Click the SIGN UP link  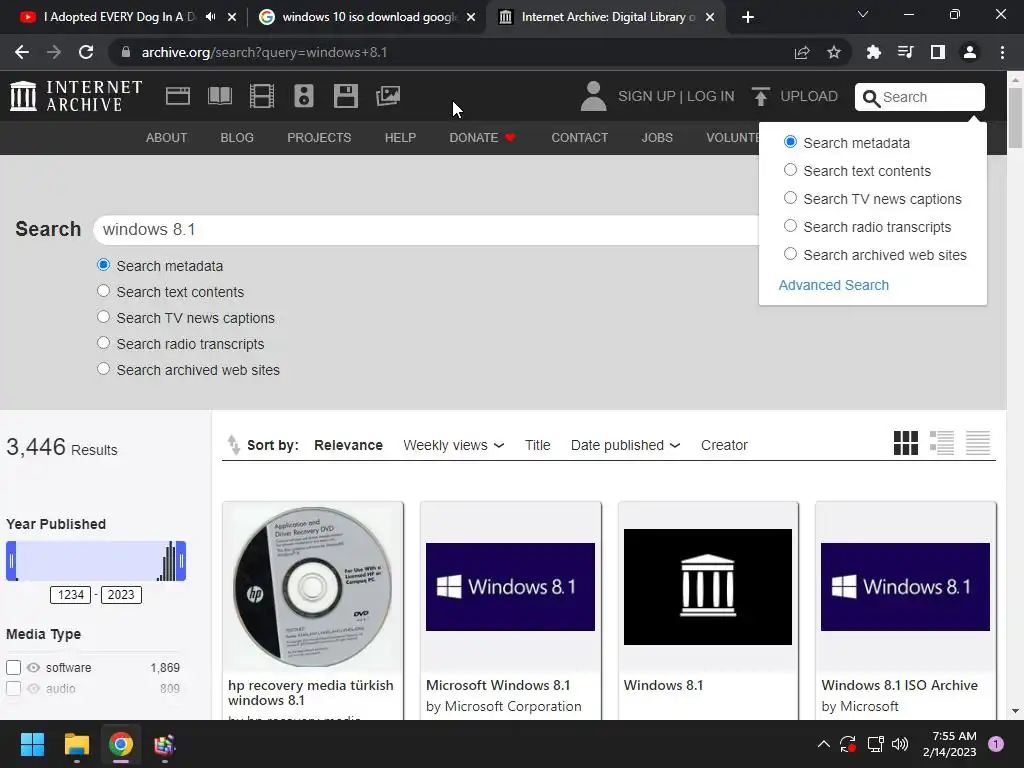647,96
